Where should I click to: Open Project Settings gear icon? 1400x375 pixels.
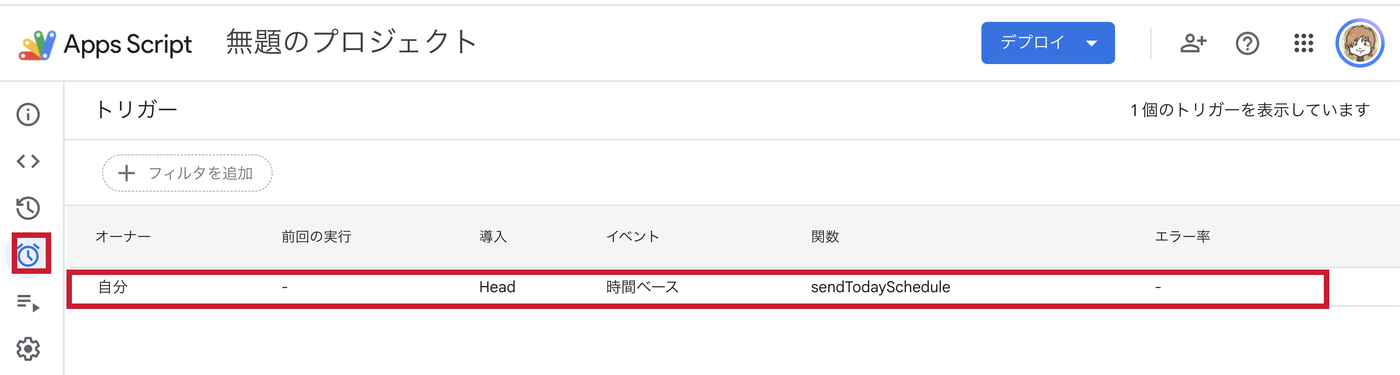pyautogui.click(x=28, y=349)
